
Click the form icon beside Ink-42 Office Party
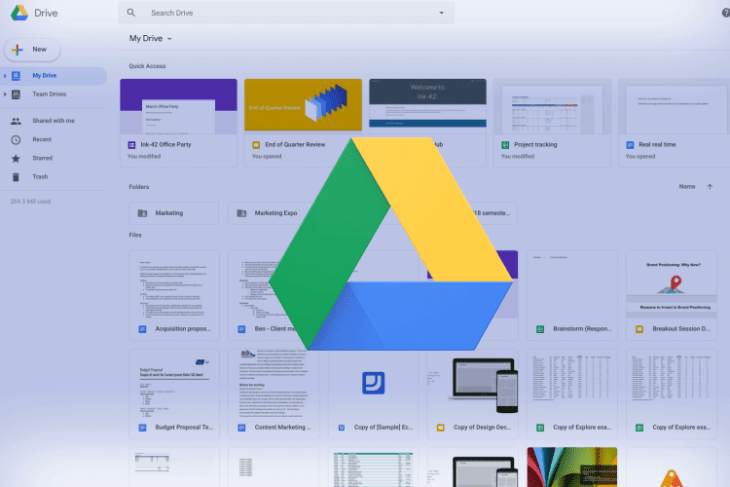coord(132,145)
